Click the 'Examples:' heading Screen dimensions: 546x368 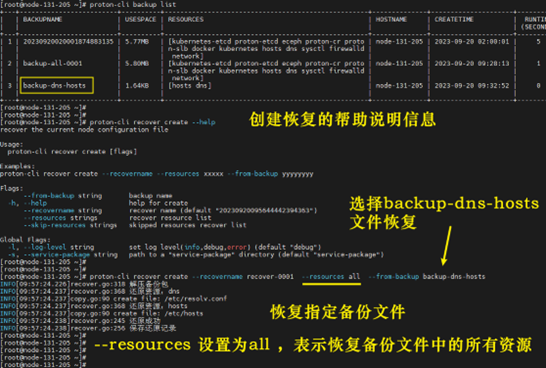pyautogui.click(x=17, y=166)
